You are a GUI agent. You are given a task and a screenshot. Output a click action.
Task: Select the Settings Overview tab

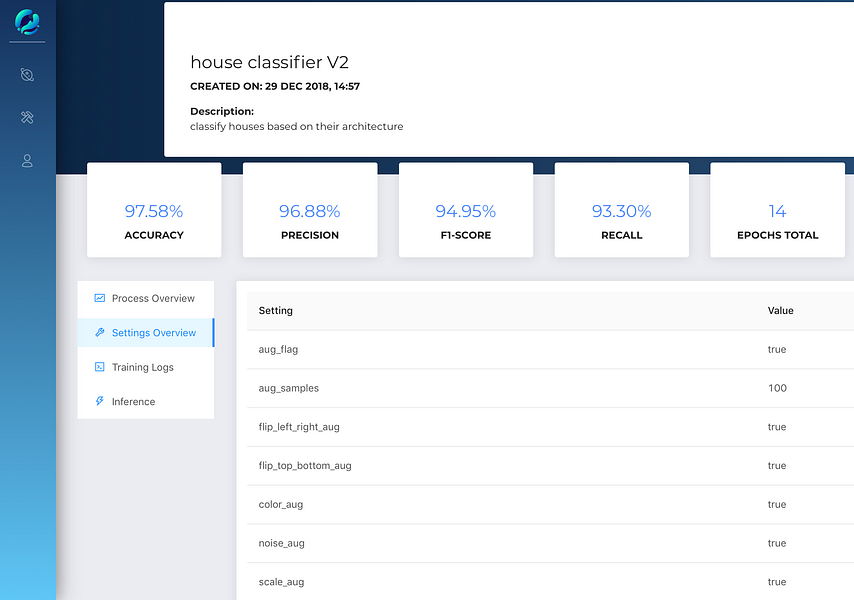(145, 333)
